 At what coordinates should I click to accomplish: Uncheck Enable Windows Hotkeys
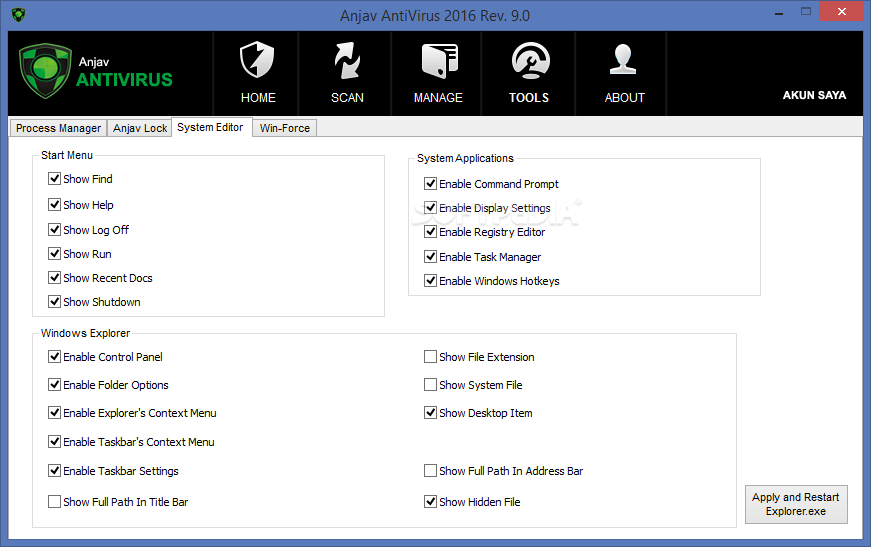pyautogui.click(x=431, y=280)
